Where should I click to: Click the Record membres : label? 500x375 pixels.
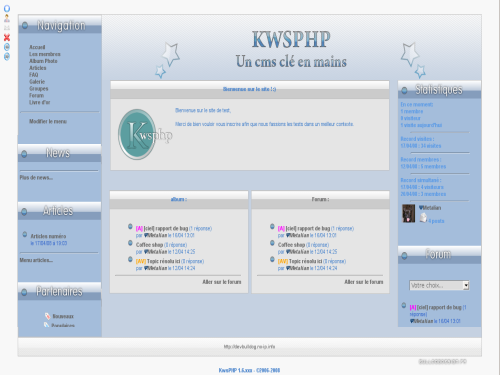(421, 159)
